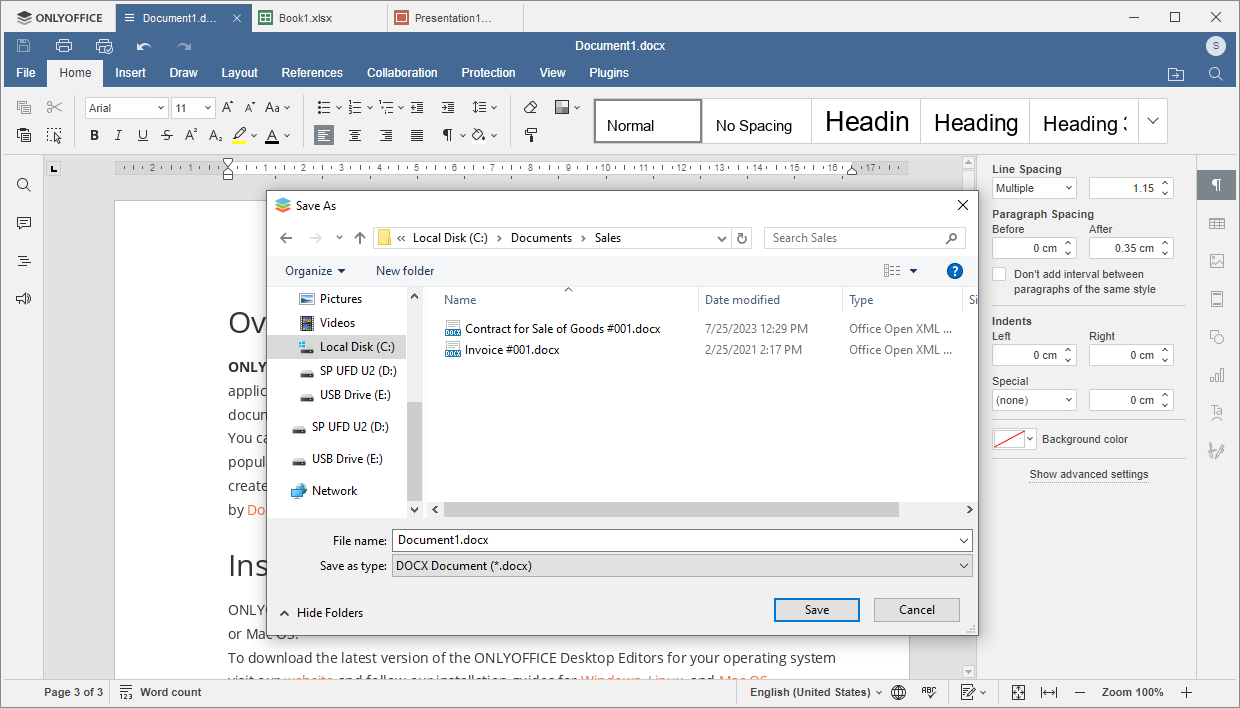
Task: Open the document Navigation headings panel
Action: tap(23, 260)
